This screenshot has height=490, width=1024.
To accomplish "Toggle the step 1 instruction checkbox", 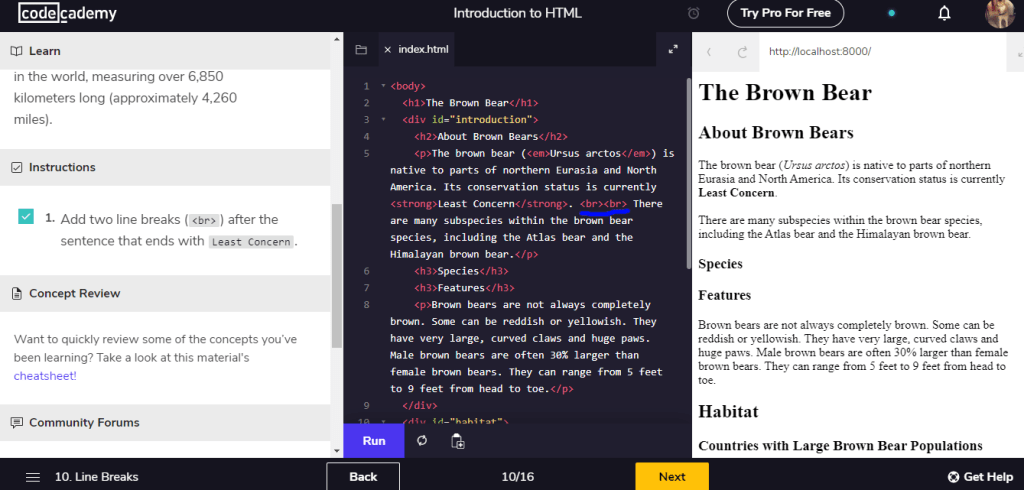I will 26,217.
